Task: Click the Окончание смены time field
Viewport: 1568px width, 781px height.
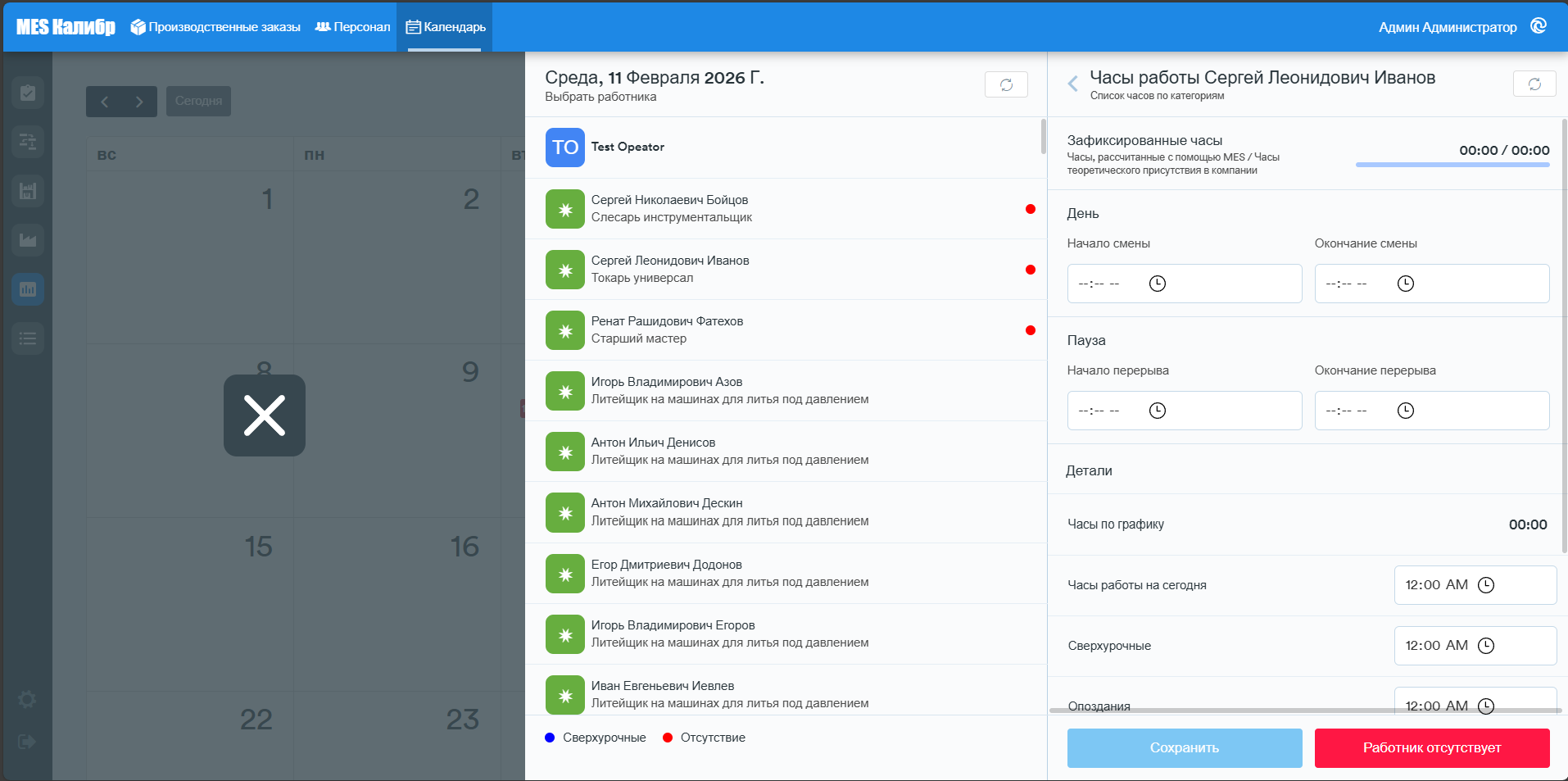Action: coord(1432,284)
